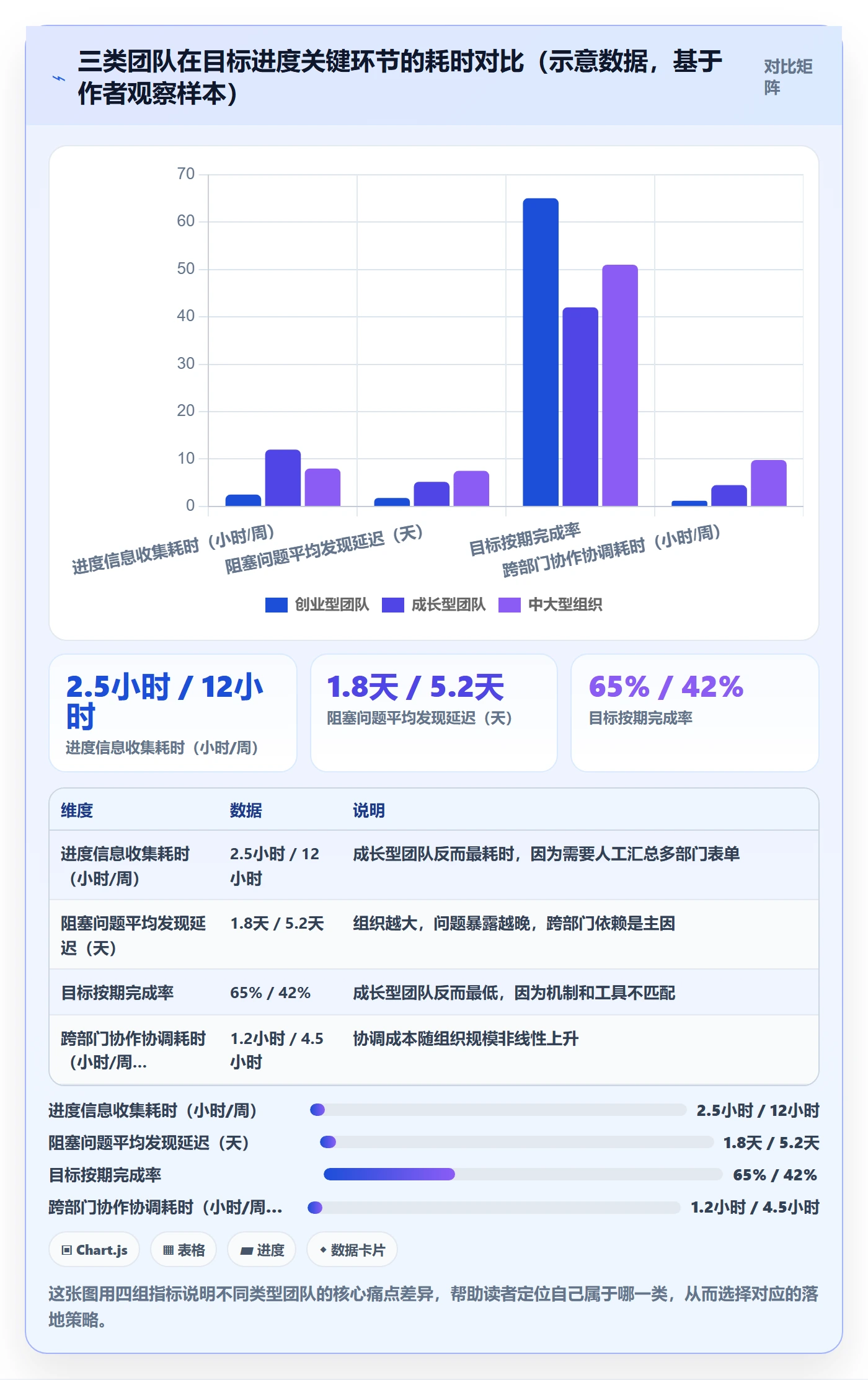This screenshot has height=1380, width=868.
Task: Click the 阻塞问题平均发现延迟（天） x-axis label
Action: tap(324, 549)
